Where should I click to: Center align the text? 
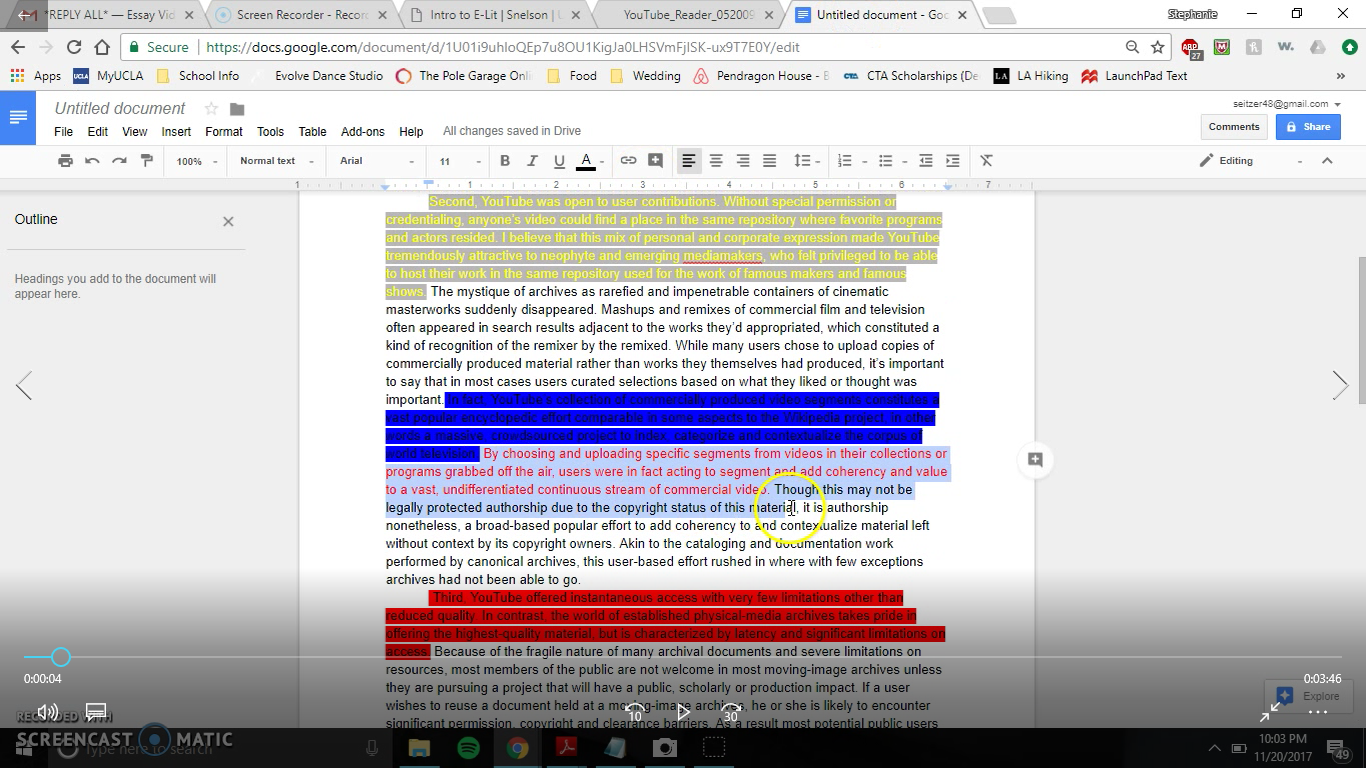coord(716,161)
